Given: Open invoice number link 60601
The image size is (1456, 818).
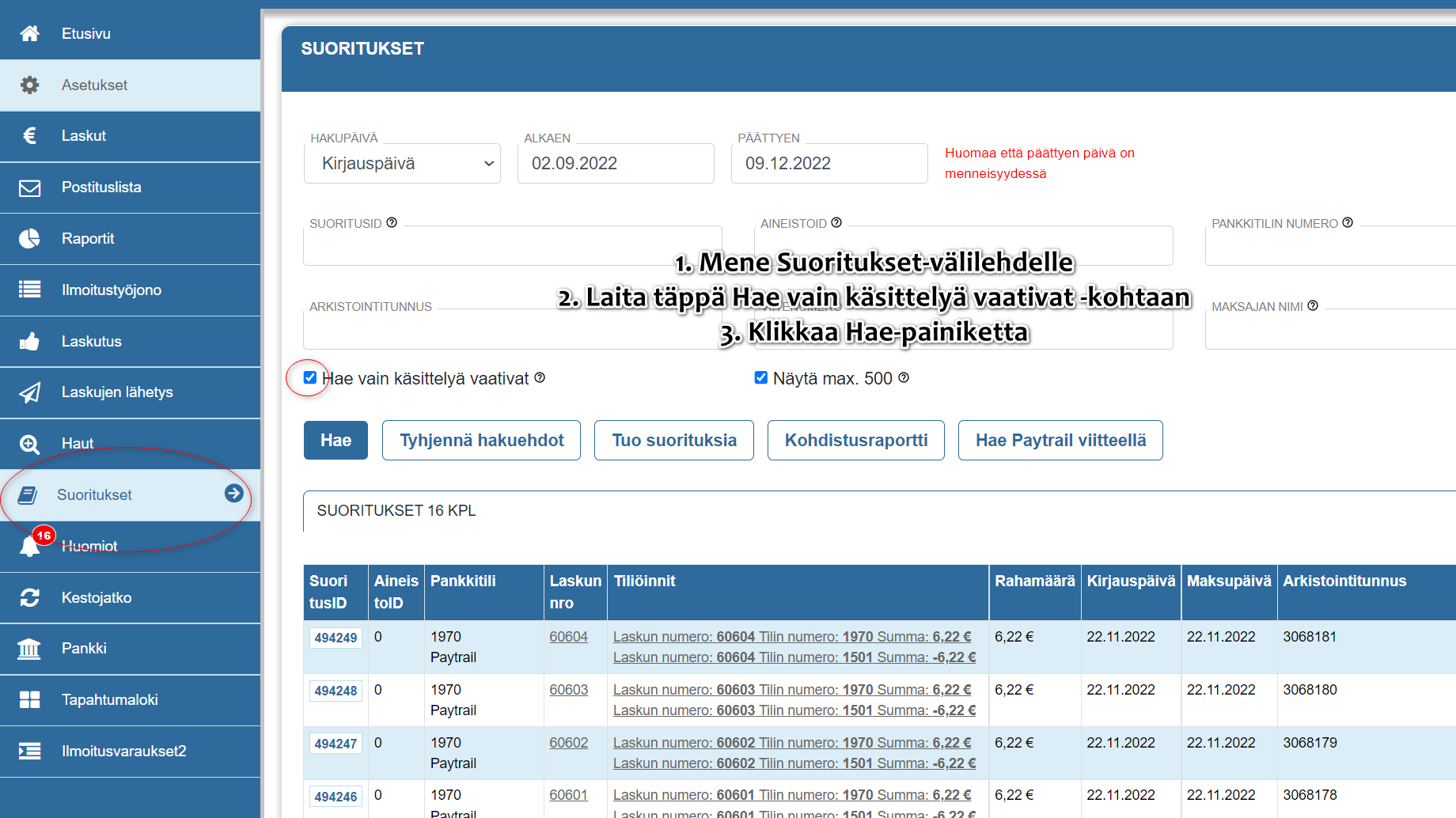Looking at the screenshot, I should coord(569,795).
